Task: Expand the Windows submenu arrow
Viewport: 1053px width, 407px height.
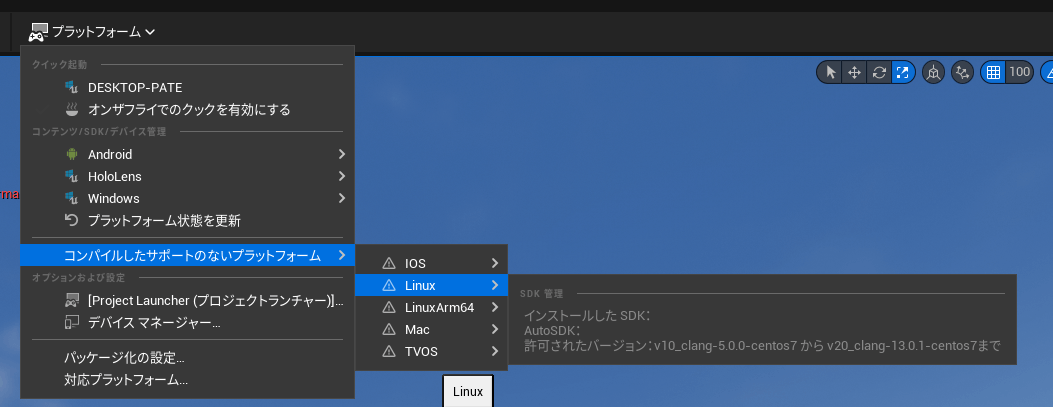Action: [342, 199]
